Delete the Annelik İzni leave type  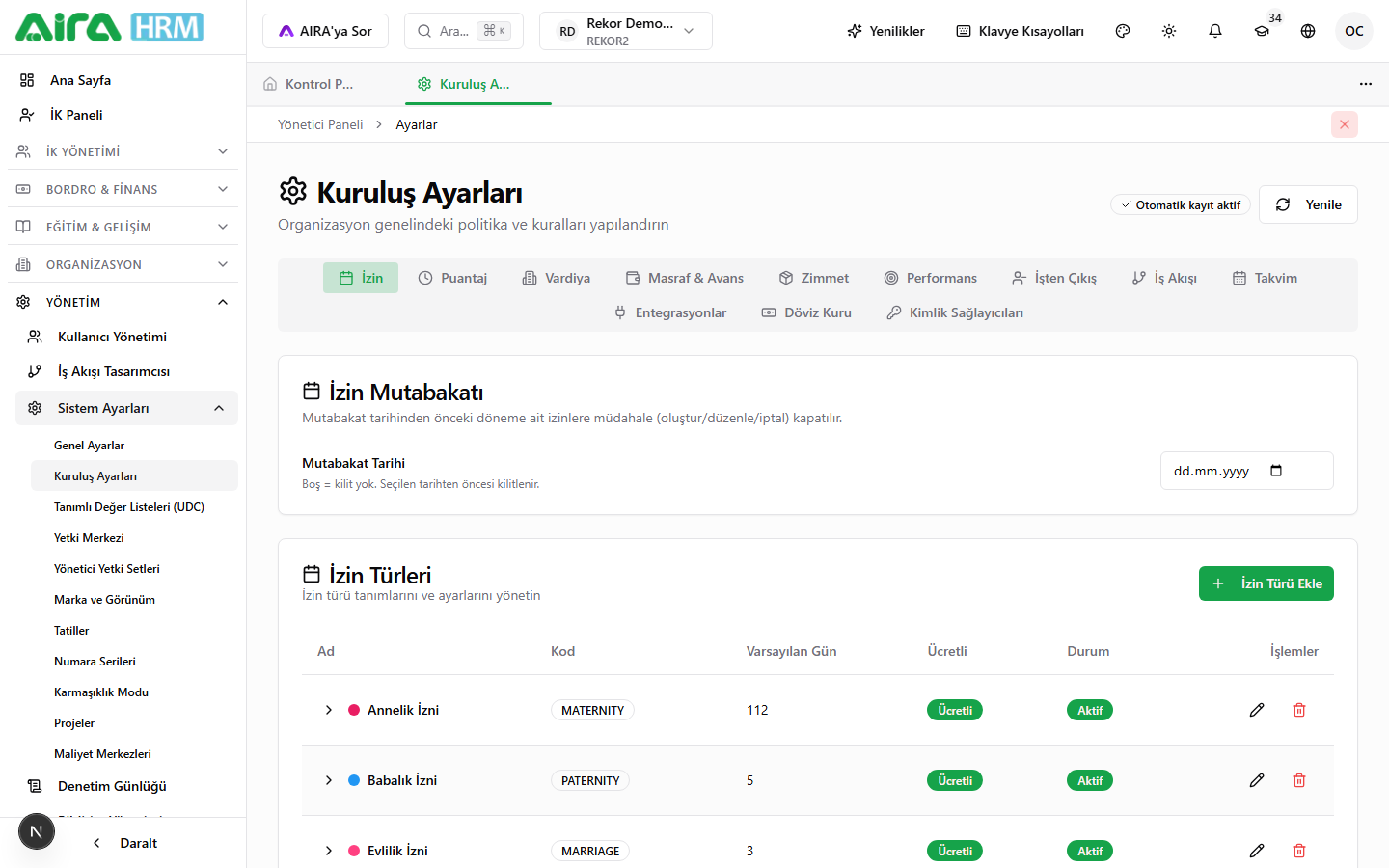[1299, 710]
